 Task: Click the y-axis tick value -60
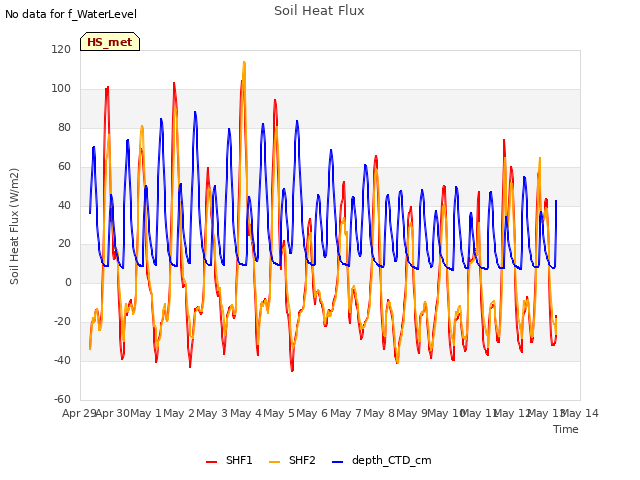click(x=62, y=399)
